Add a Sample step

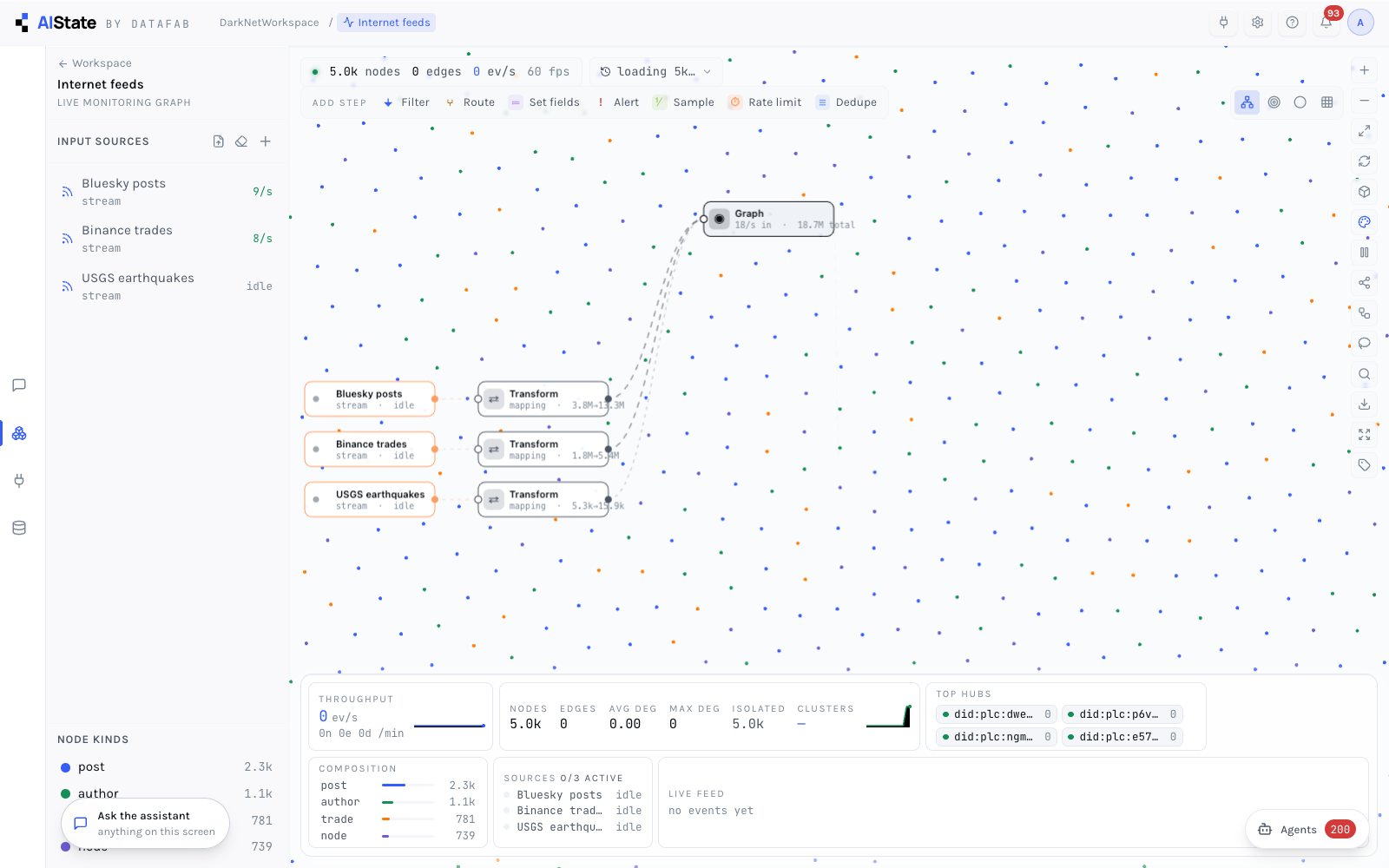click(x=684, y=102)
